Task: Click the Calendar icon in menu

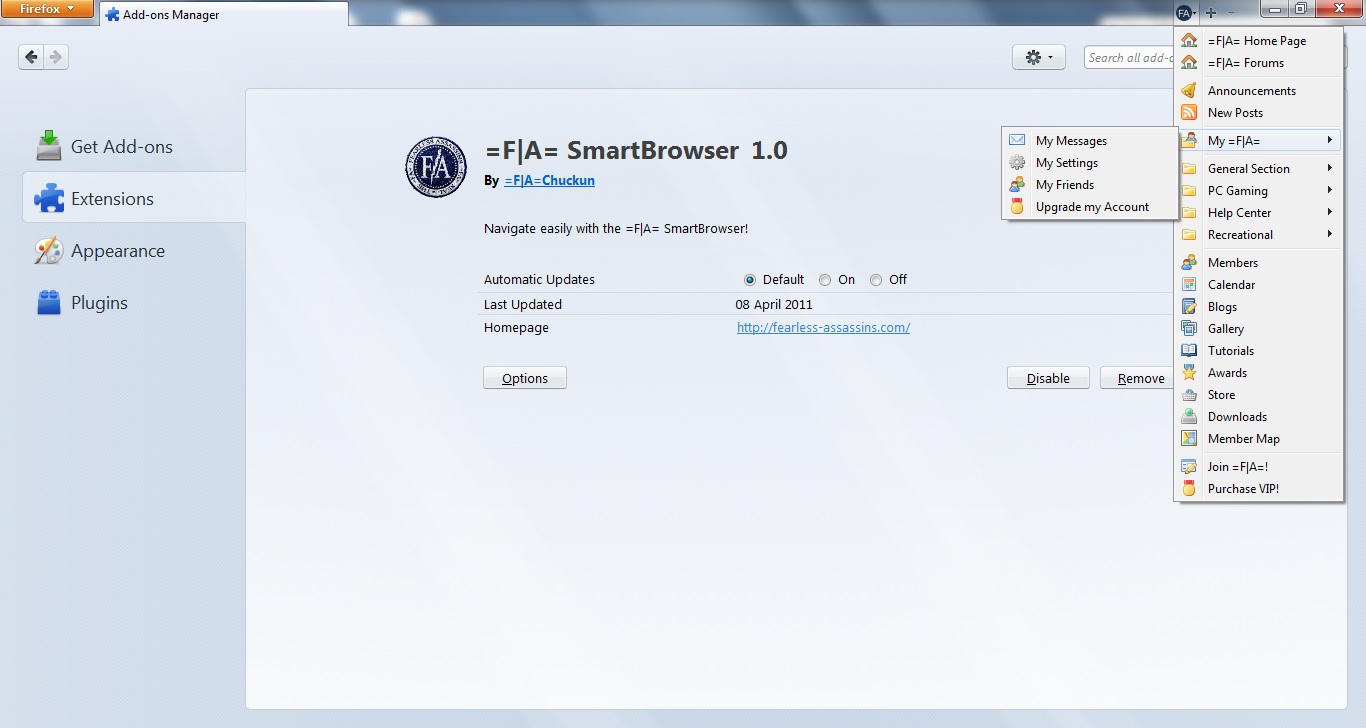Action: [x=1189, y=285]
